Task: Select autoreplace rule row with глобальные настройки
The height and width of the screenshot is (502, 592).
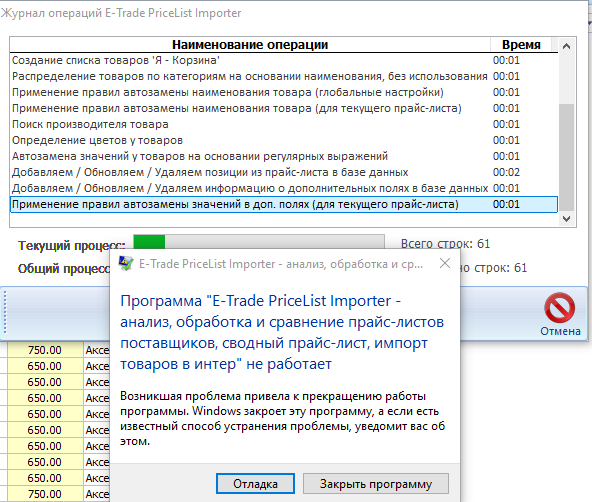Action: click(x=284, y=92)
